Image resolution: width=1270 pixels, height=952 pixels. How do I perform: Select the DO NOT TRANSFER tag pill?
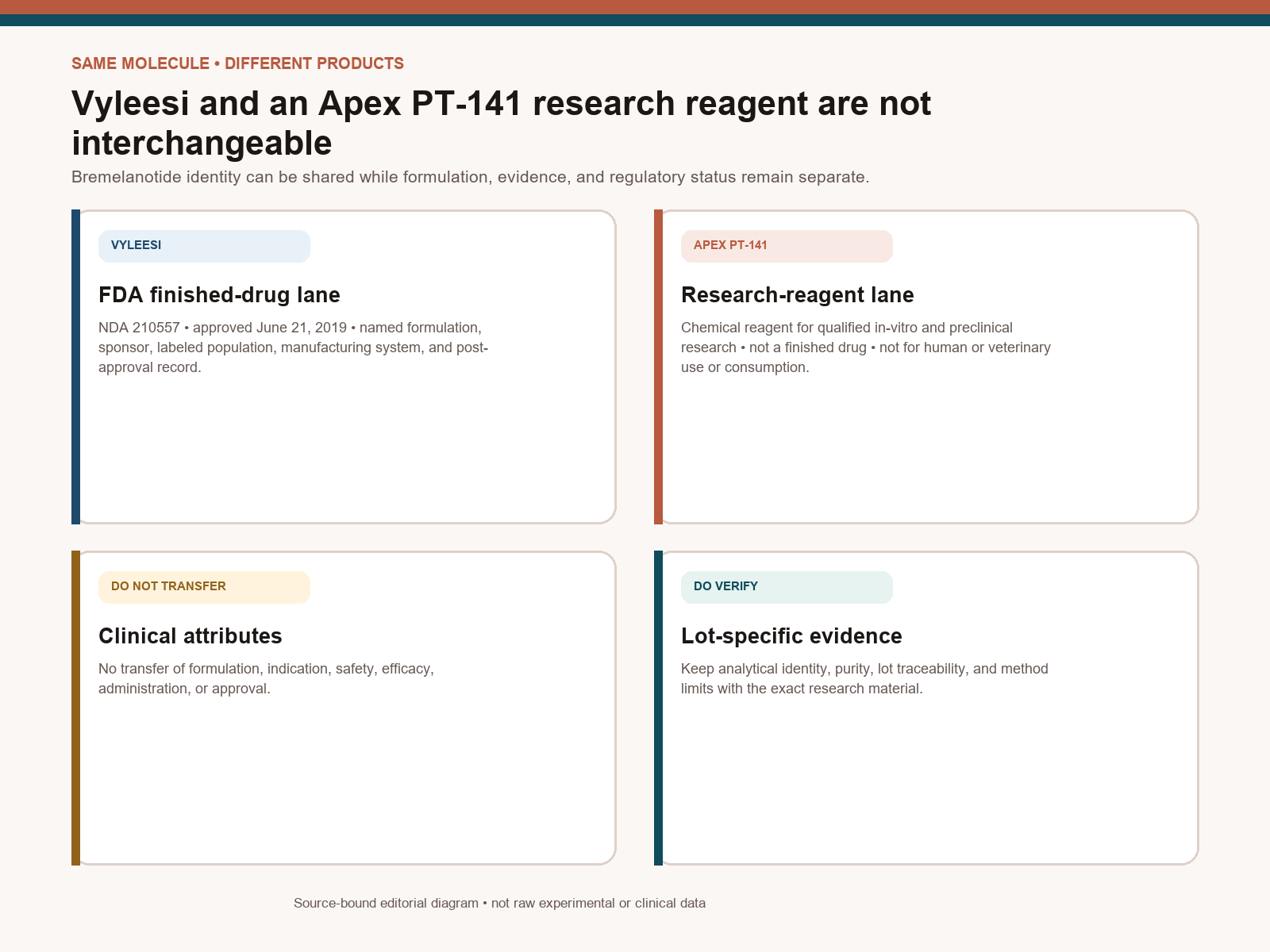click(x=204, y=587)
